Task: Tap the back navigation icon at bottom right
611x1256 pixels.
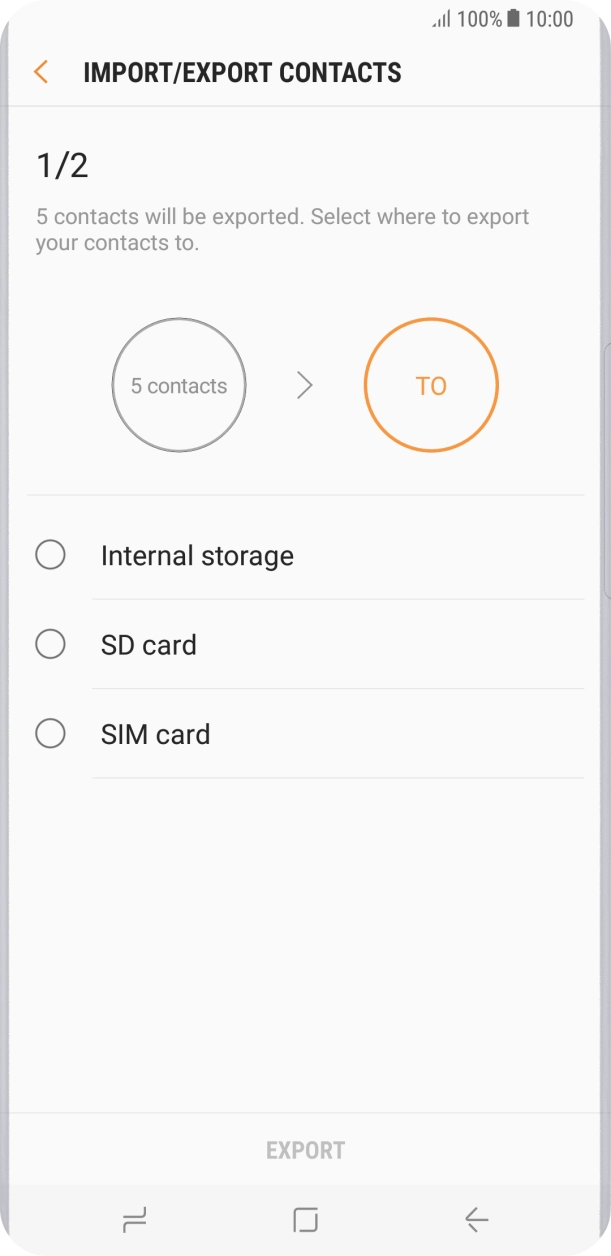Action: pos(476,1220)
